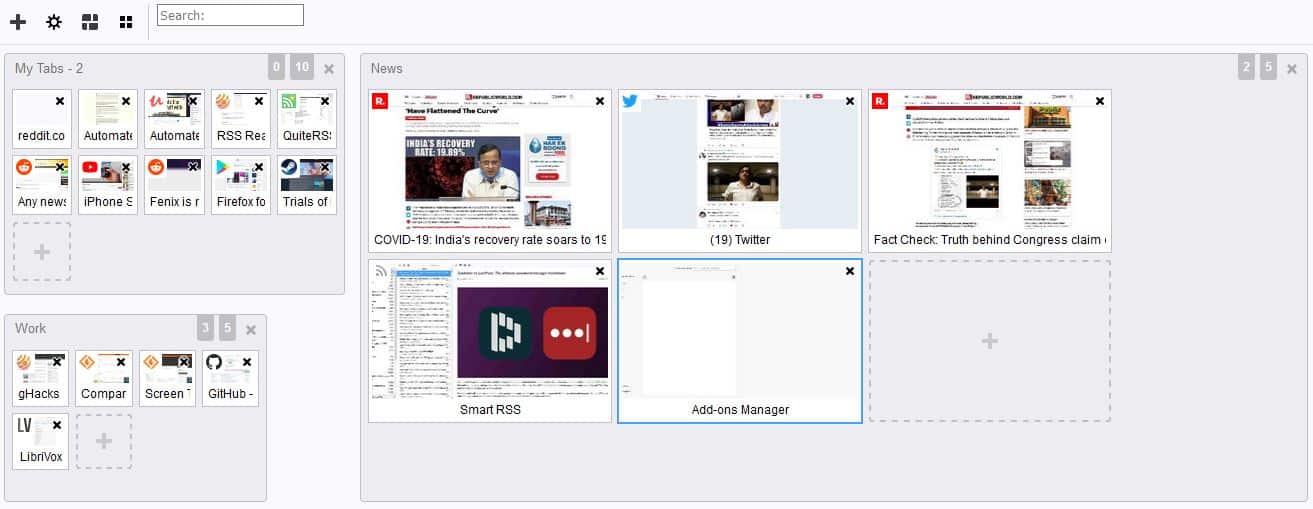The height and width of the screenshot is (509, 1313).
Task: Open the Automate tab with red U favicon
Action: click(x=174, y=118)
